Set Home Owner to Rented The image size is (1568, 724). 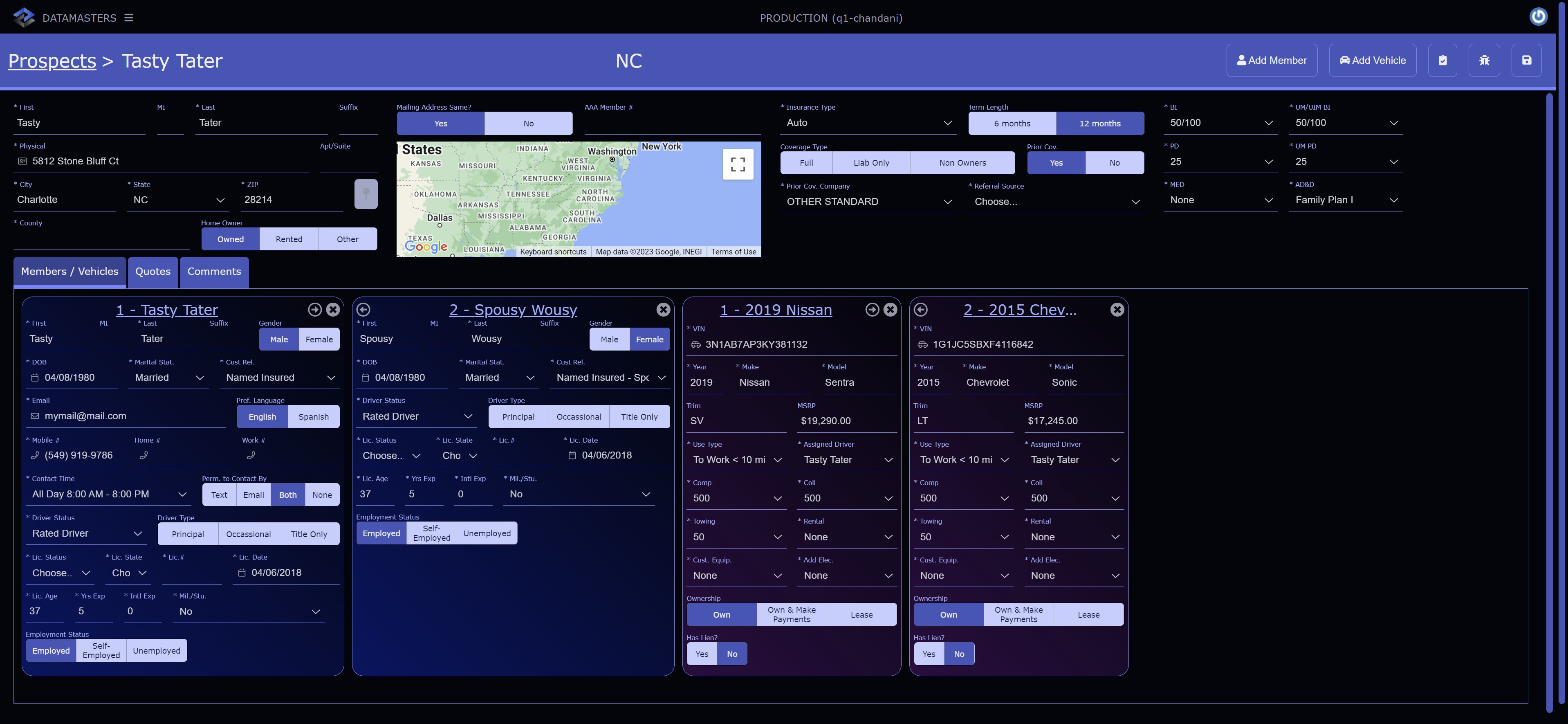(x=289, y=239)
